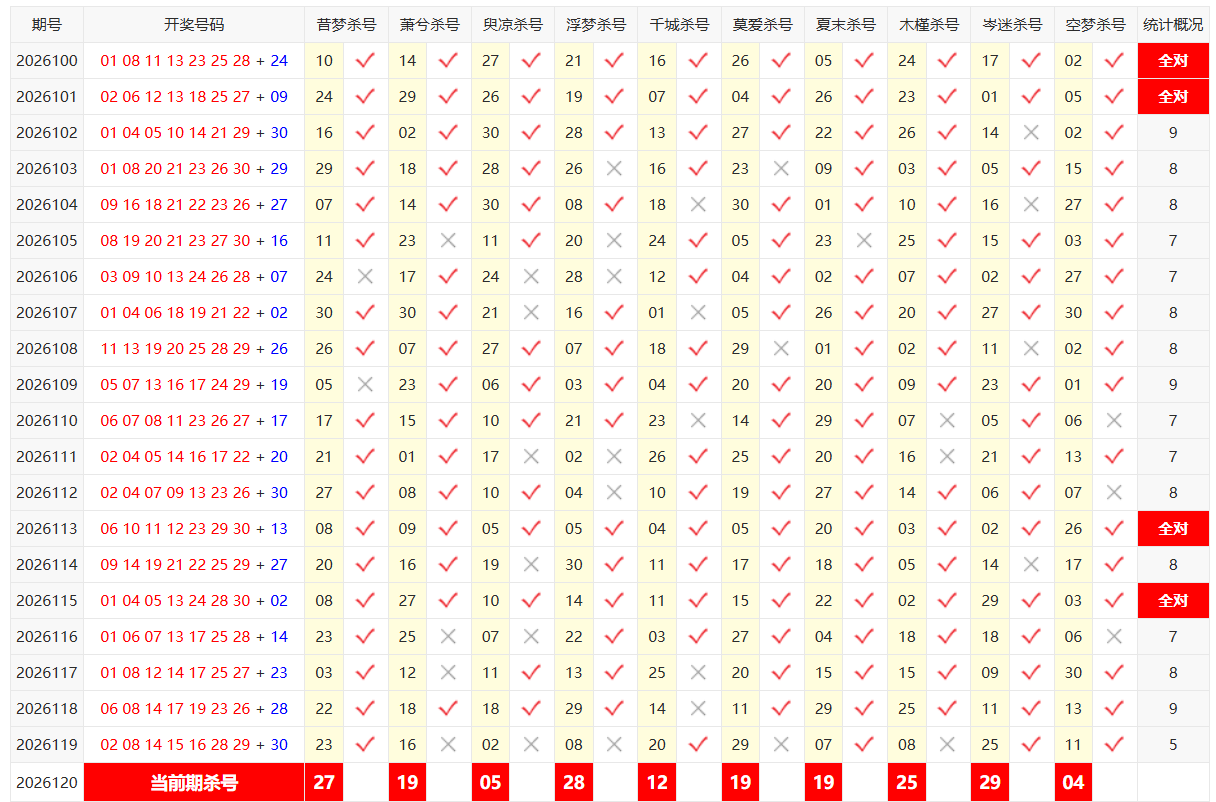The width and height of the screenshot is (1216, 802).
Task: Select current-period number 28 under 浮梦杀号
Action: tap(574, 783)
